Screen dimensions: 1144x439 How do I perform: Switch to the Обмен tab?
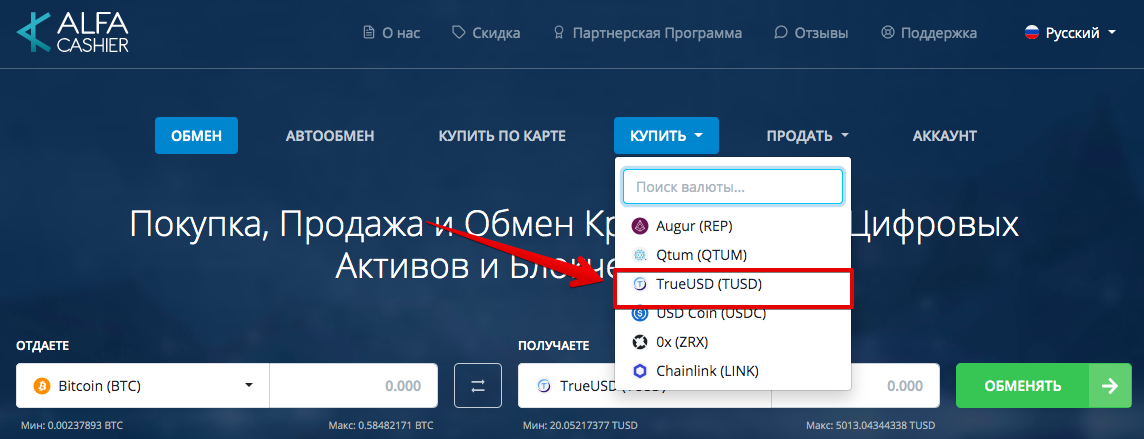tap(196, 136)
